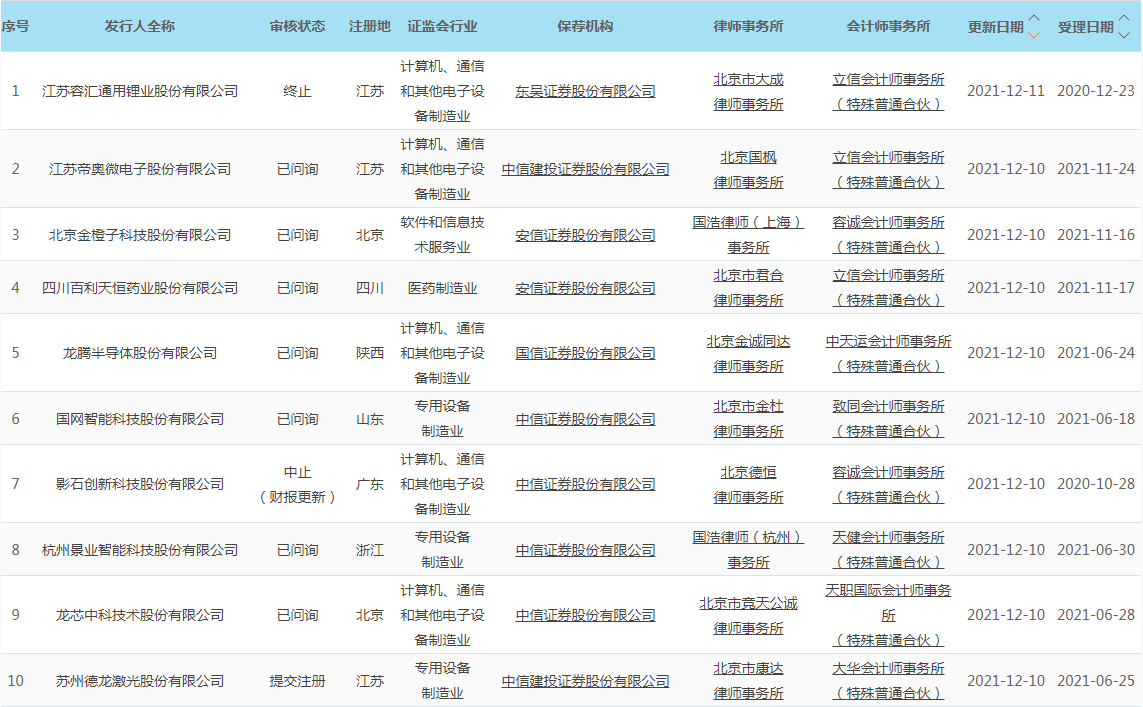This screenshot has width=1143, height=707.
Task: Select issuer 苏州德龙激光股份有限公司
Action: click(x=140, y=681)
